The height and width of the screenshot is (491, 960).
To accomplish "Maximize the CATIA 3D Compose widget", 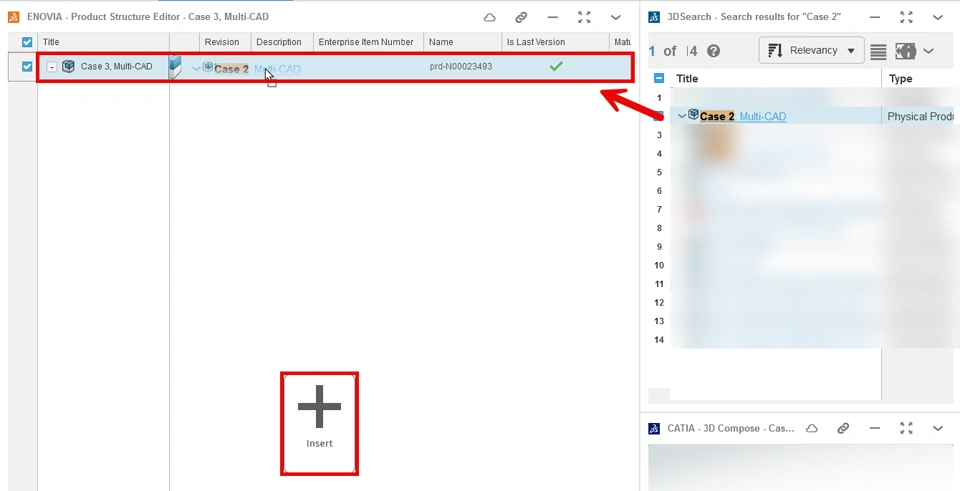I will click(x=907, y=429).
